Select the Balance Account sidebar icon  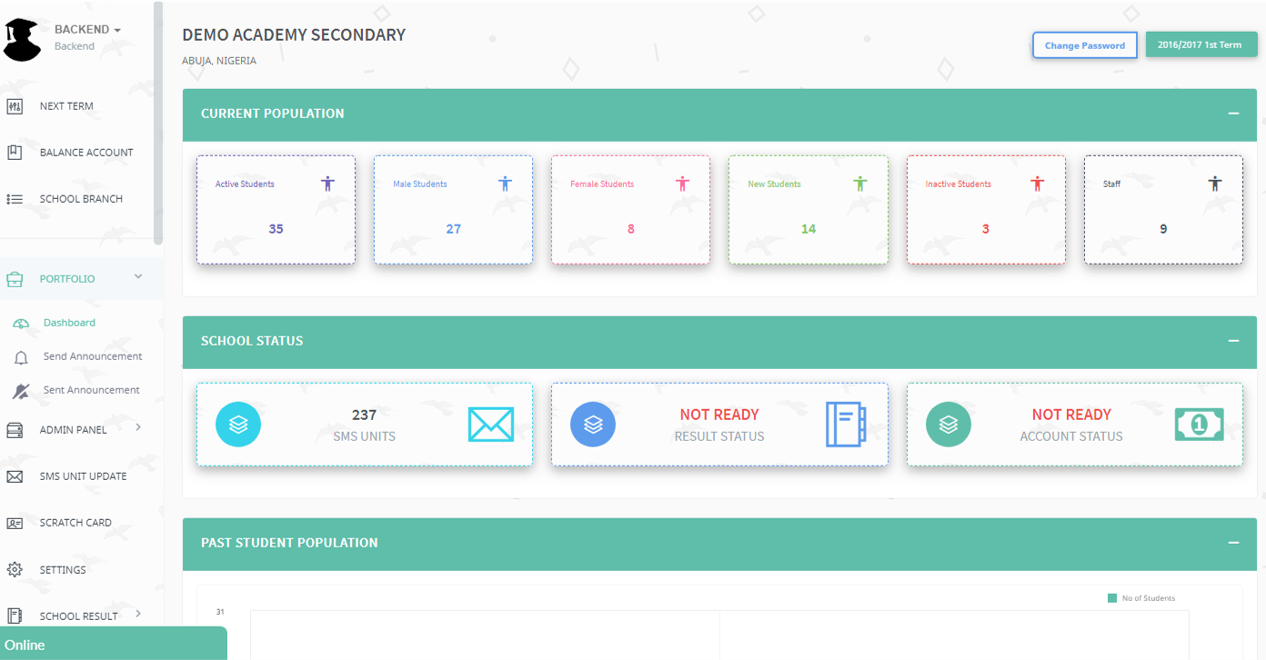(x=16, y=152)
